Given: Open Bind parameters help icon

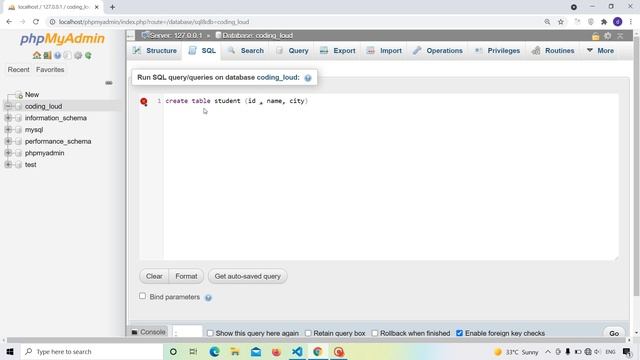Looking at the screenshot, I should 208,298.
